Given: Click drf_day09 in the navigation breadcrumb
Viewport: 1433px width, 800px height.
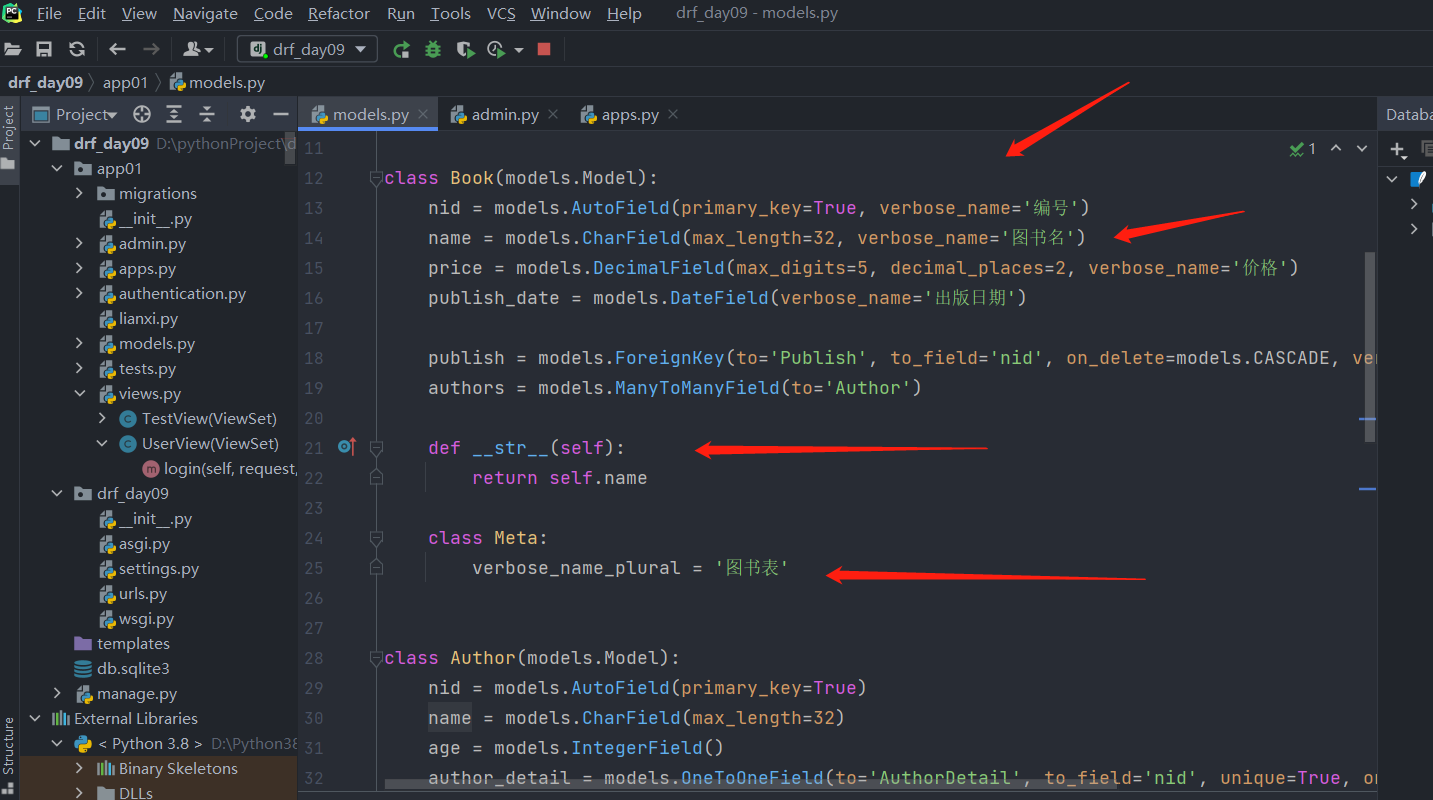Looking at the screenshot, I should [45, 83].
